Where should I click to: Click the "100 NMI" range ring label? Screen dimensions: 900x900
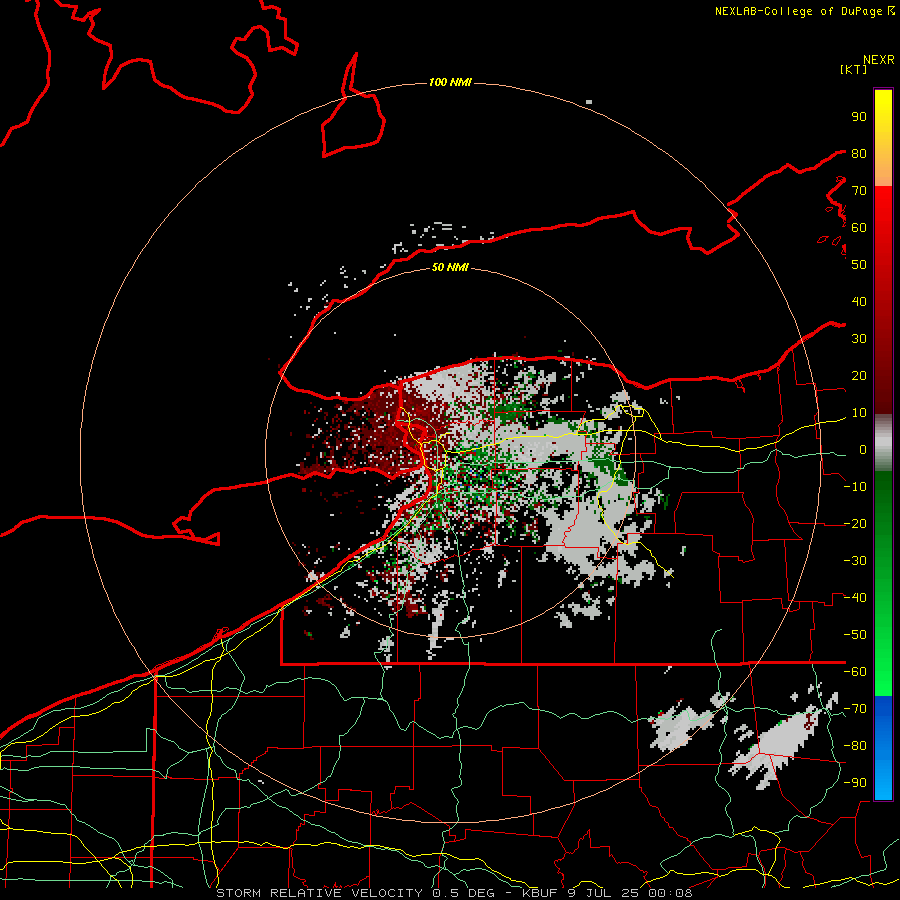(451, 83)
